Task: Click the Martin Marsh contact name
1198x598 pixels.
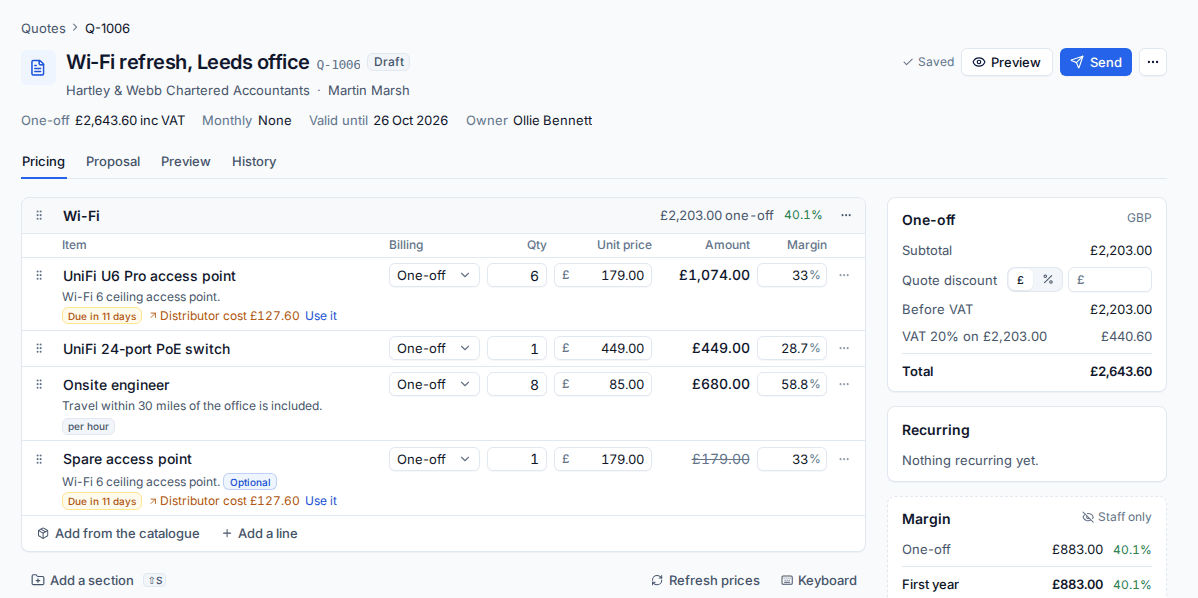Action: click(x=369, y=90)
